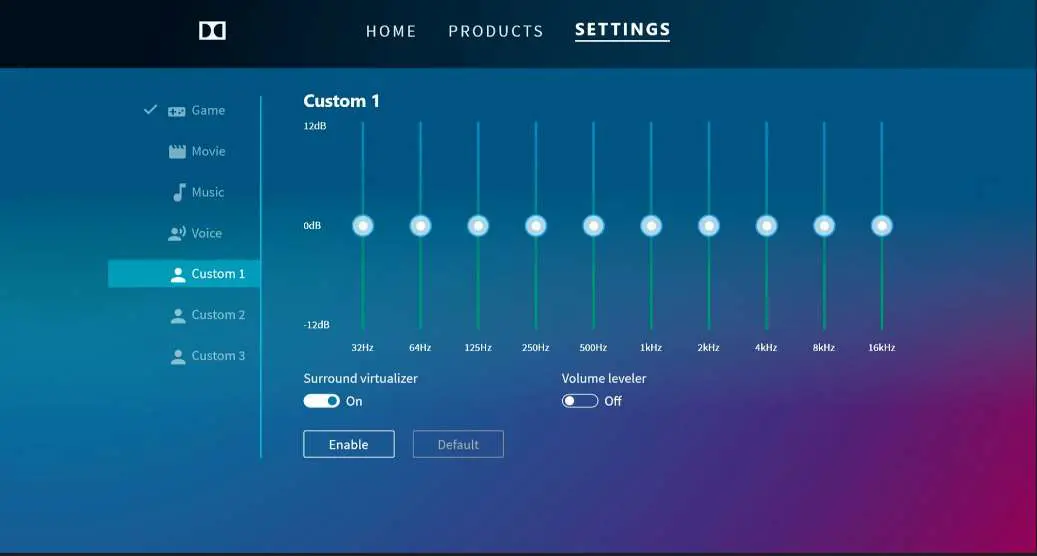The height and width of the screenshot is (556, 1037).
Task: Click the 500Hz equalizer slider knob
Action: coord(593,226)
